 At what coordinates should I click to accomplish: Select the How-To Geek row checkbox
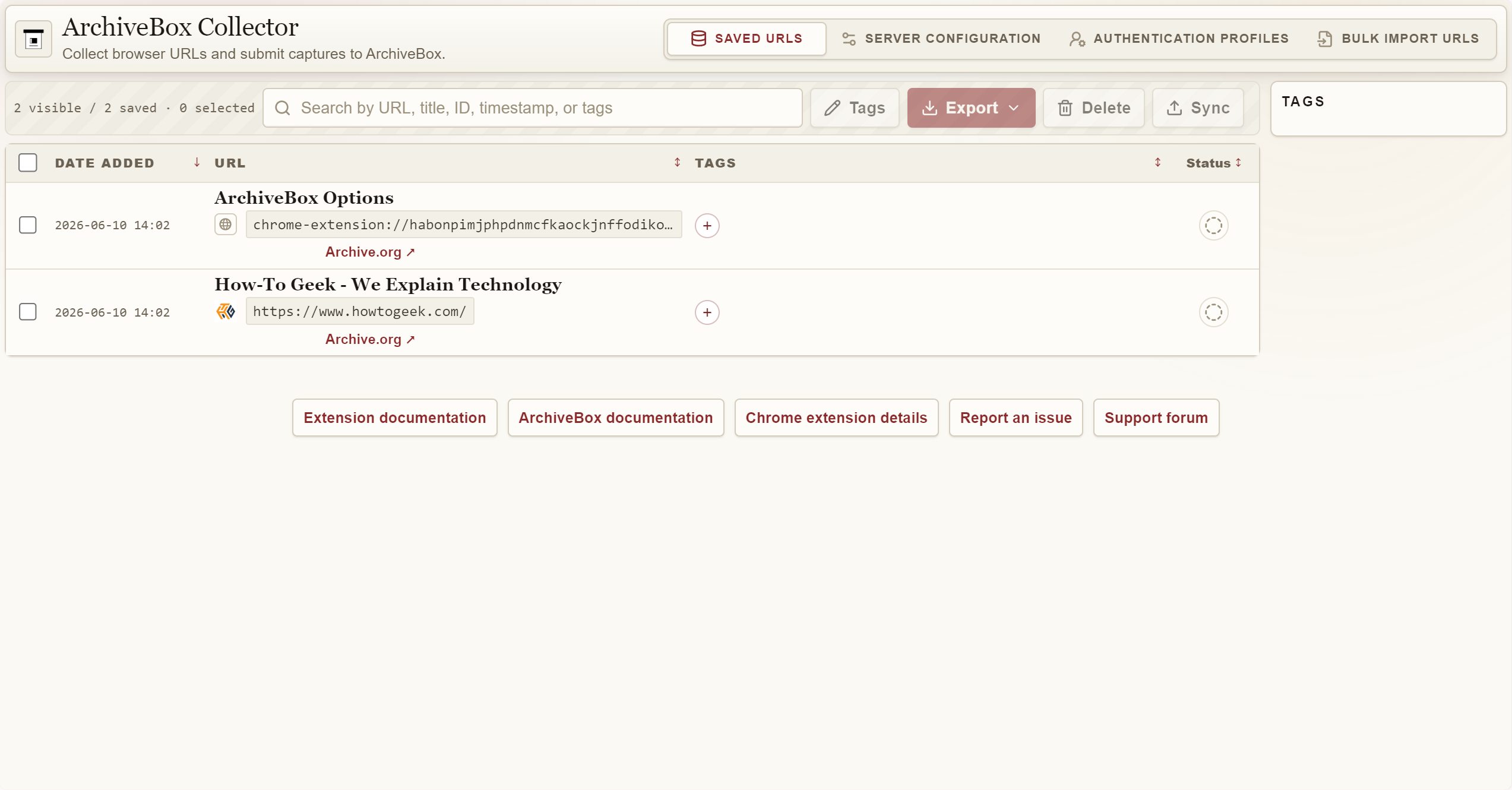point(28,312)
